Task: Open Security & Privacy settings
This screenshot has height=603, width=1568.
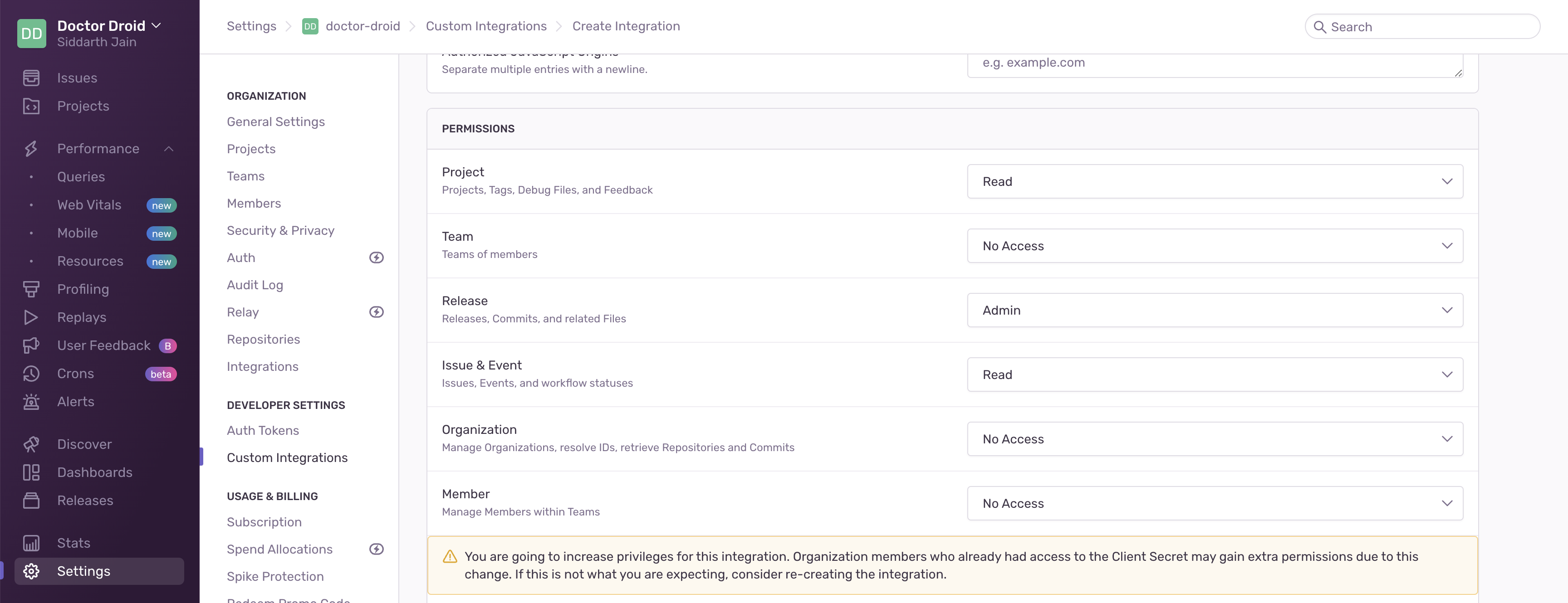Action: 280,231
